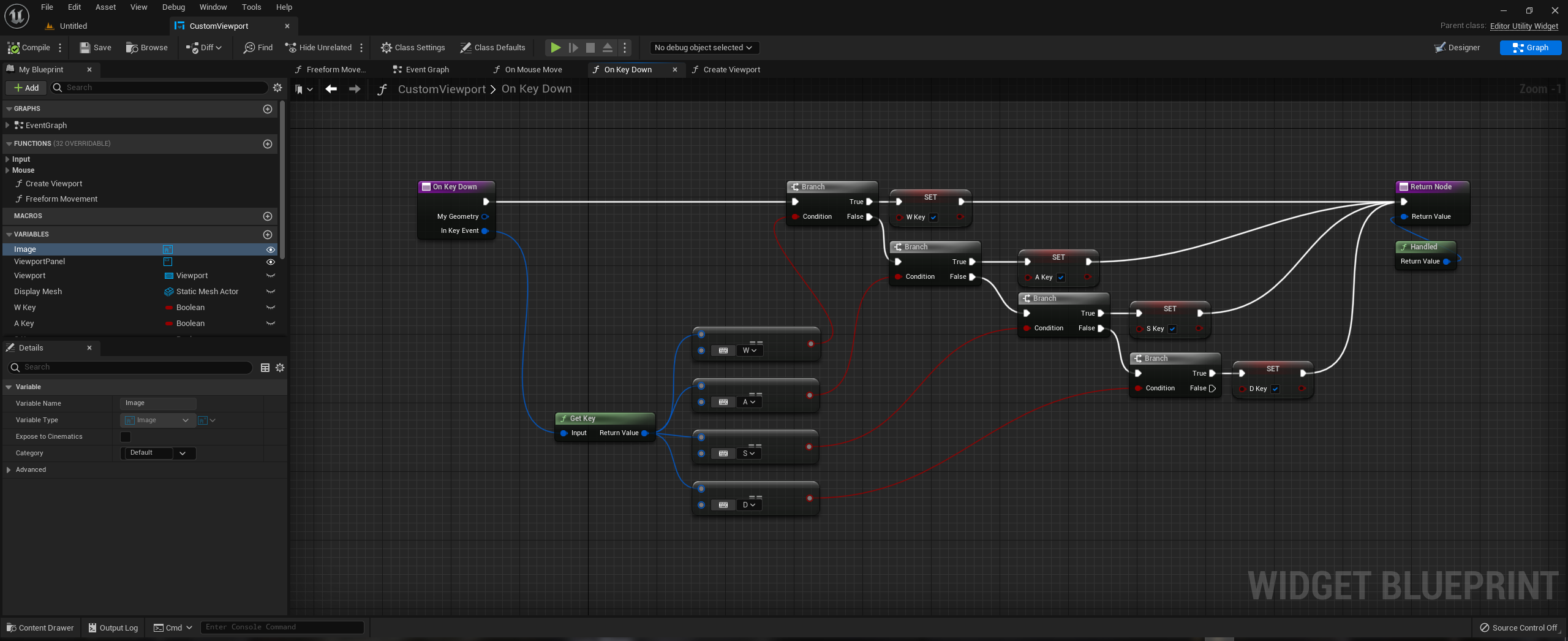Toggle closed eye for W Key variable
The image size is (1568, 641).
click(x=270, y=308)
